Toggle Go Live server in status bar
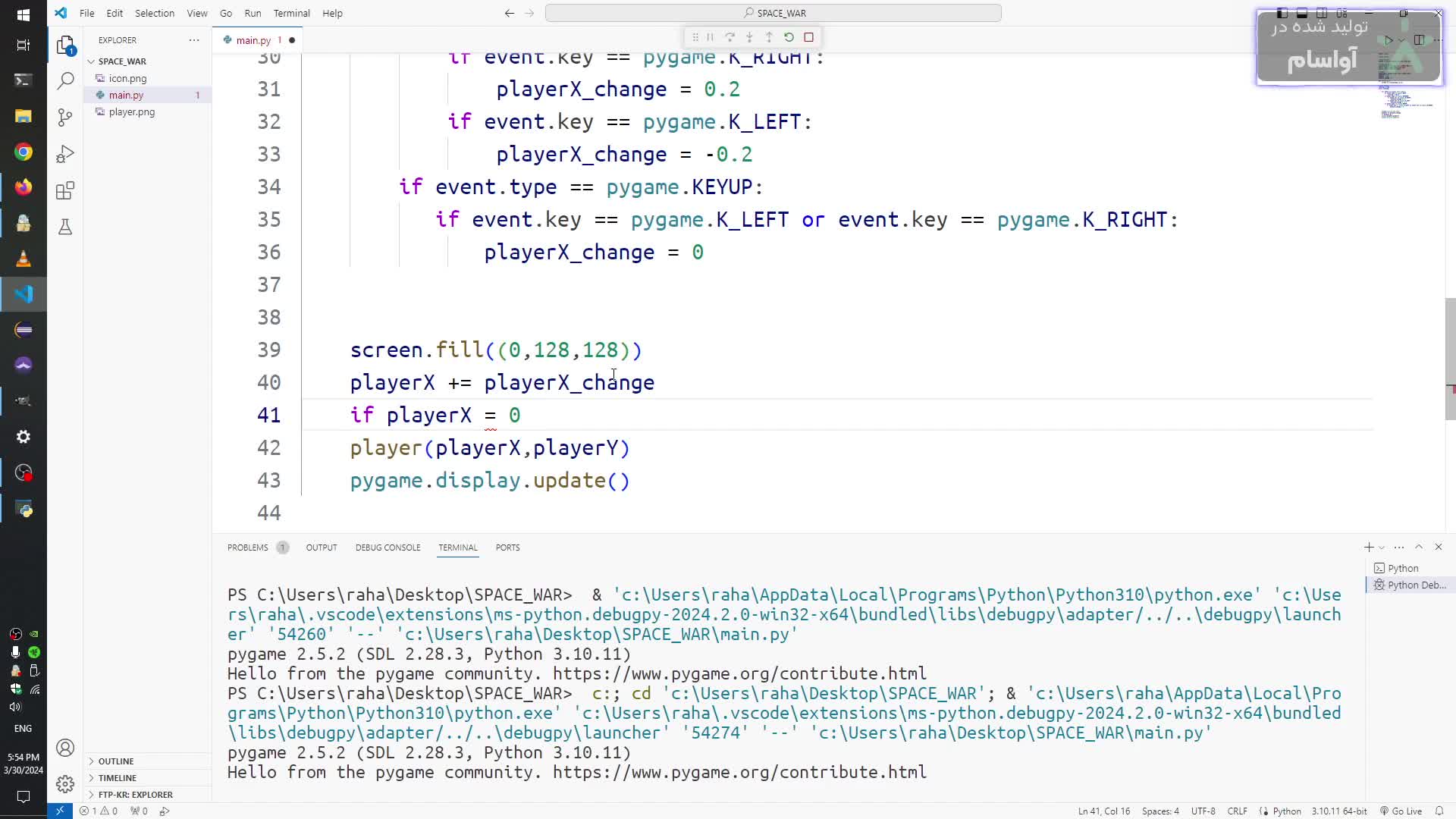Screen dimensions: 1456x819 tap(1401, 811)
